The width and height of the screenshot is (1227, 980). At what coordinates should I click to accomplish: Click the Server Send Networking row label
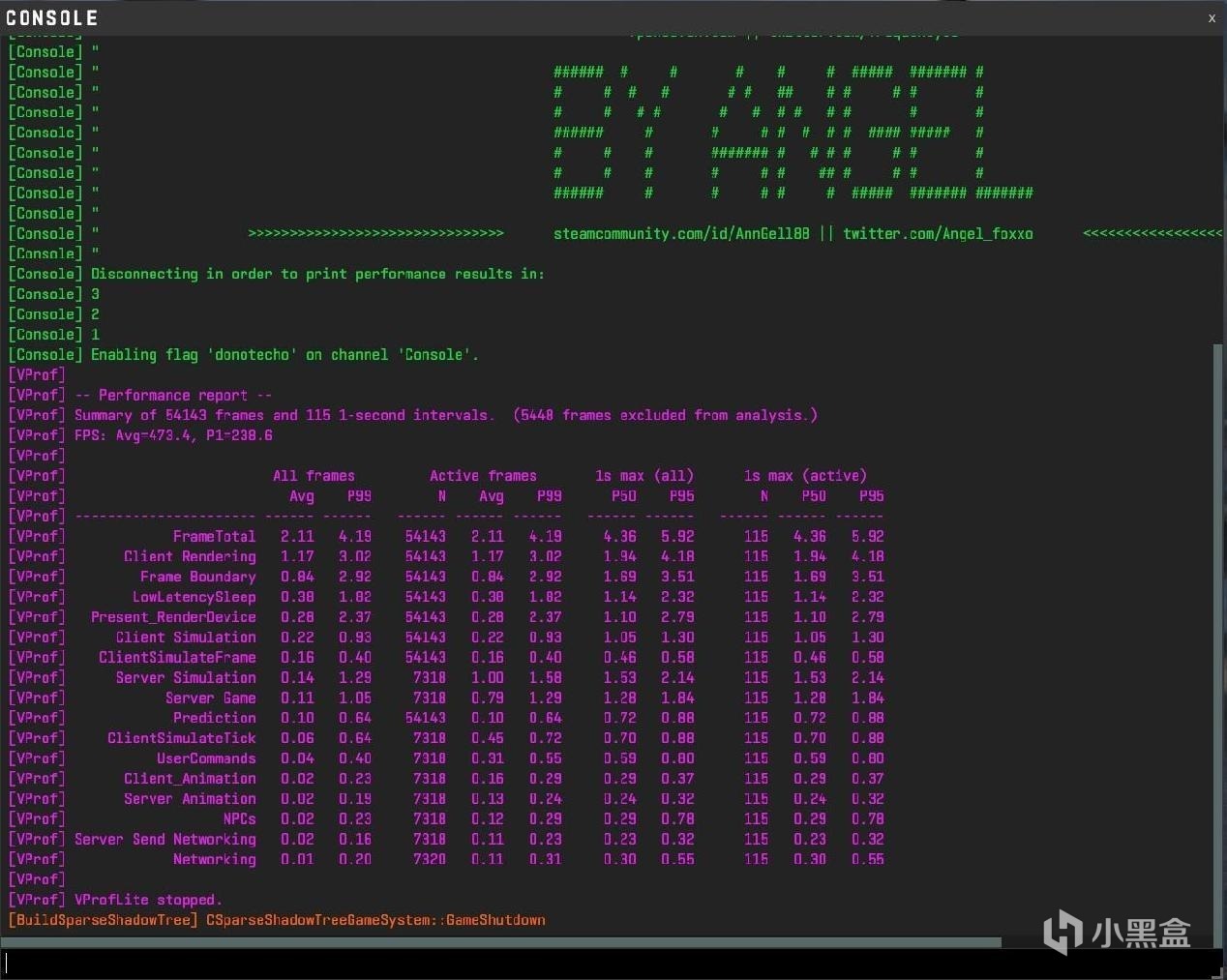[x=165, y=839]
